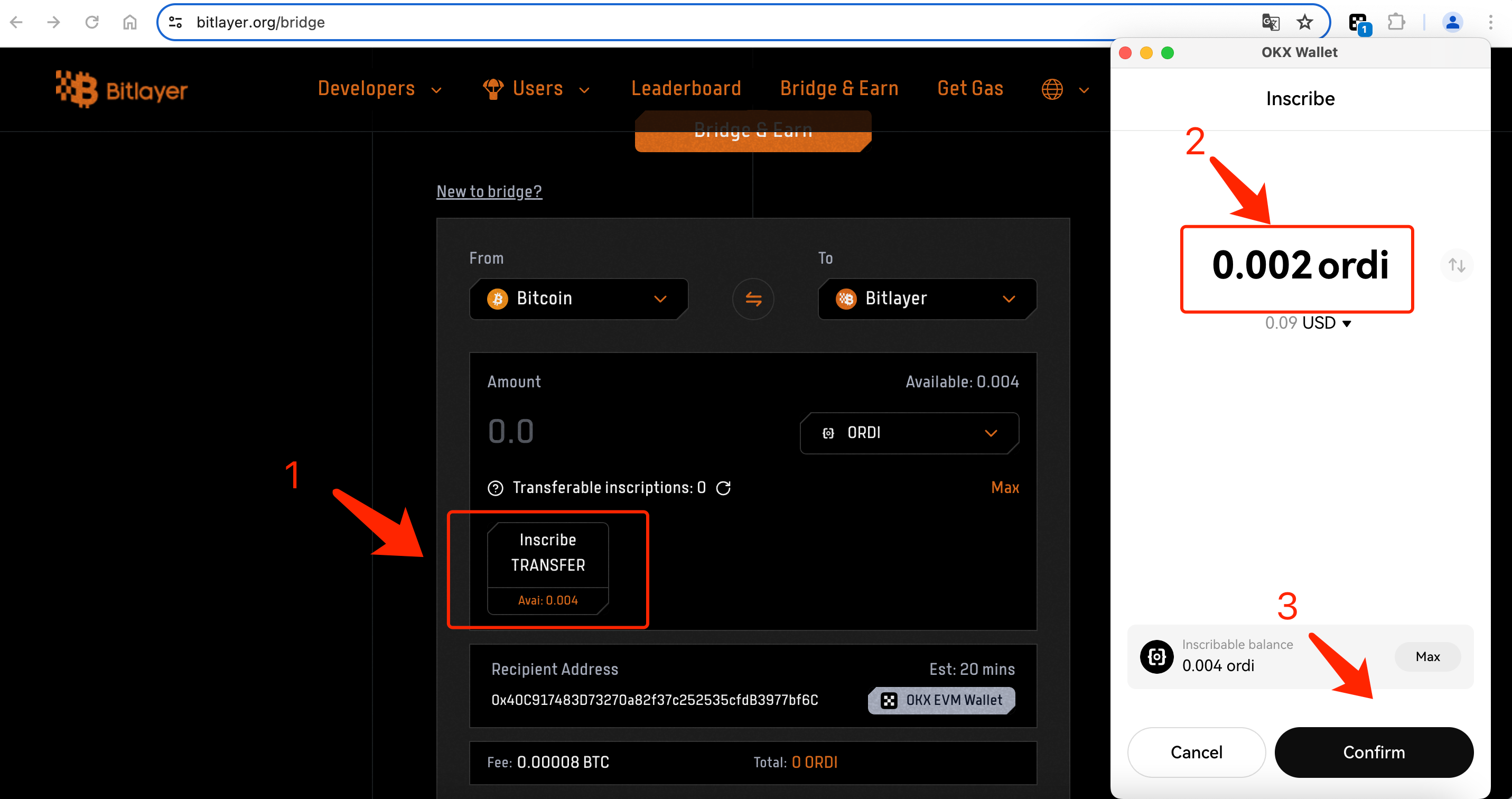Open the From Bitcoin network dropdown

click(x=578, y=299)
